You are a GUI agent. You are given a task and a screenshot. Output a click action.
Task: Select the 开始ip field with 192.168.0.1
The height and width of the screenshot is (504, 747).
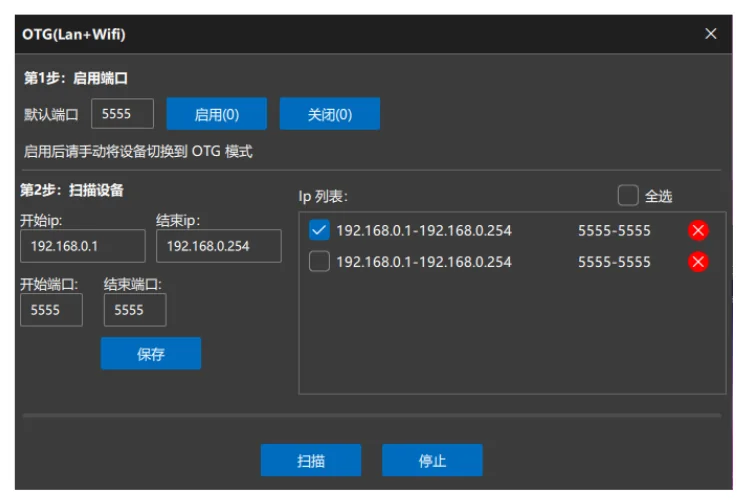83,246
